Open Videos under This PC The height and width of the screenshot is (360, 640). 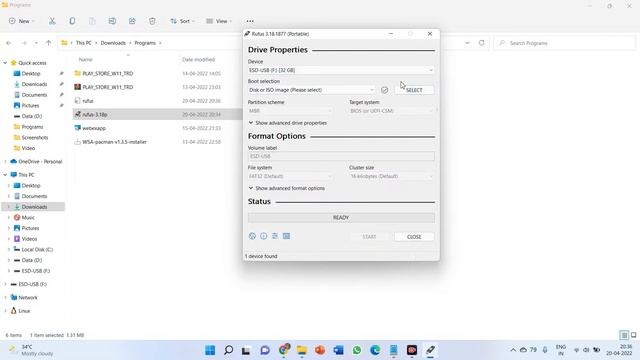pos(29,239)
